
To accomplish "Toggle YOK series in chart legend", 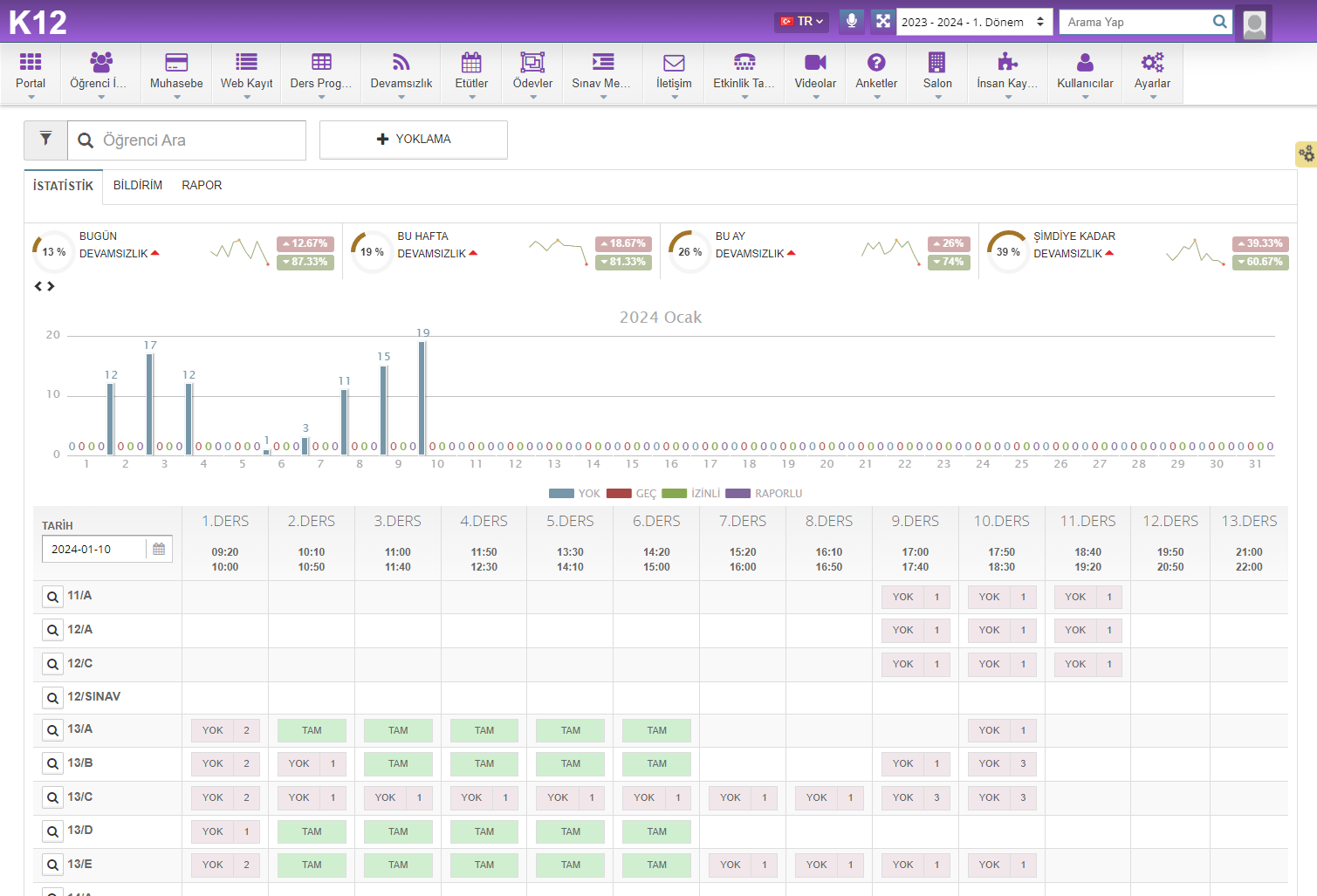I will 574,494.
